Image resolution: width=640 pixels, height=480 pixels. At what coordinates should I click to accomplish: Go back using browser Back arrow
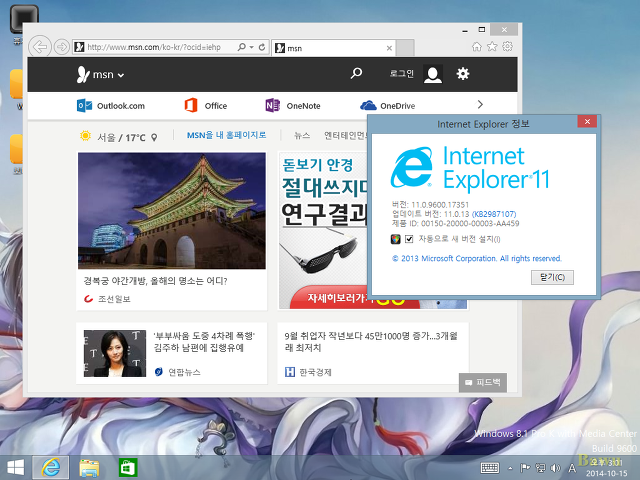[40, 47]
